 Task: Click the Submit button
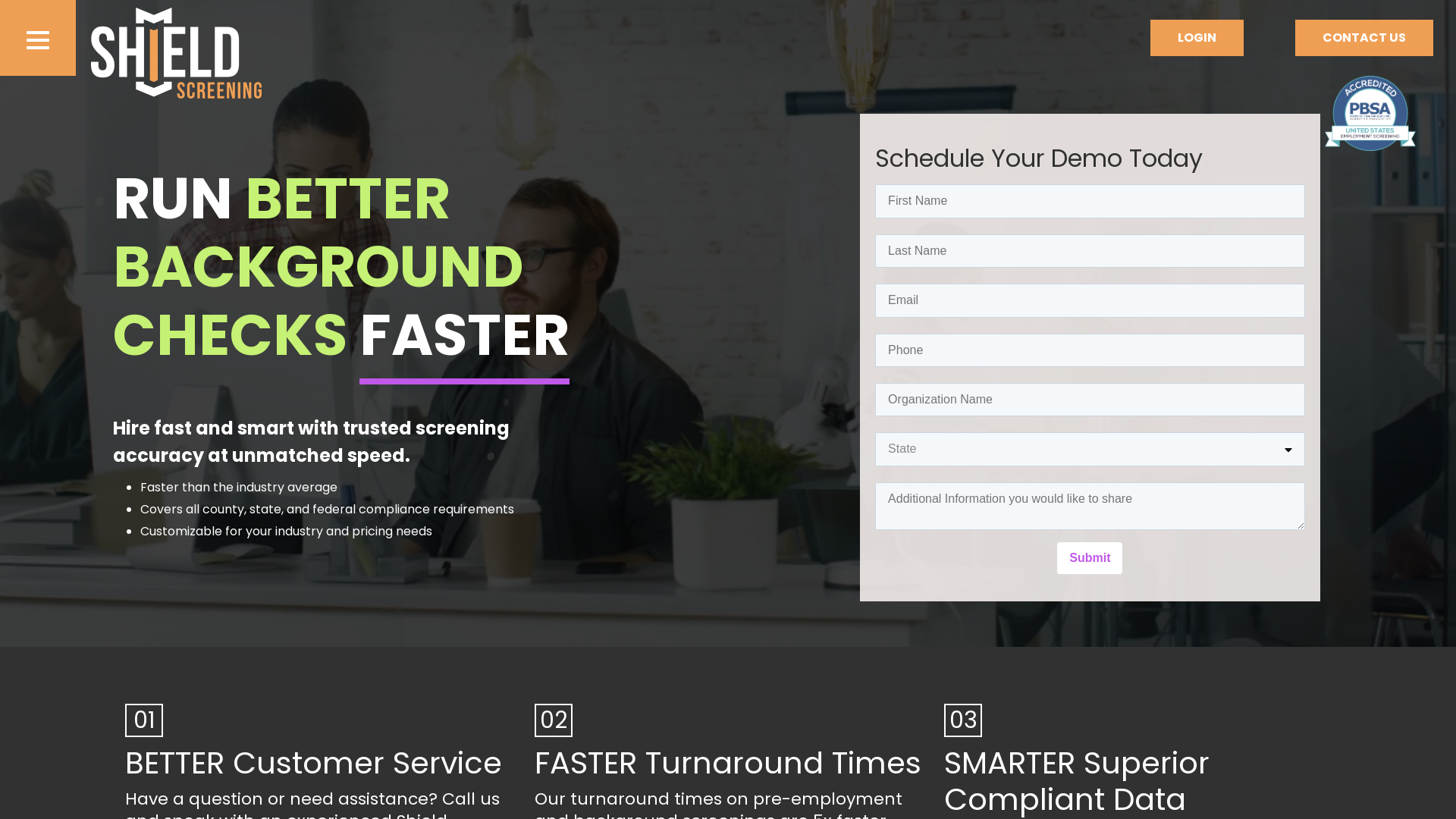pos(1089,558)
